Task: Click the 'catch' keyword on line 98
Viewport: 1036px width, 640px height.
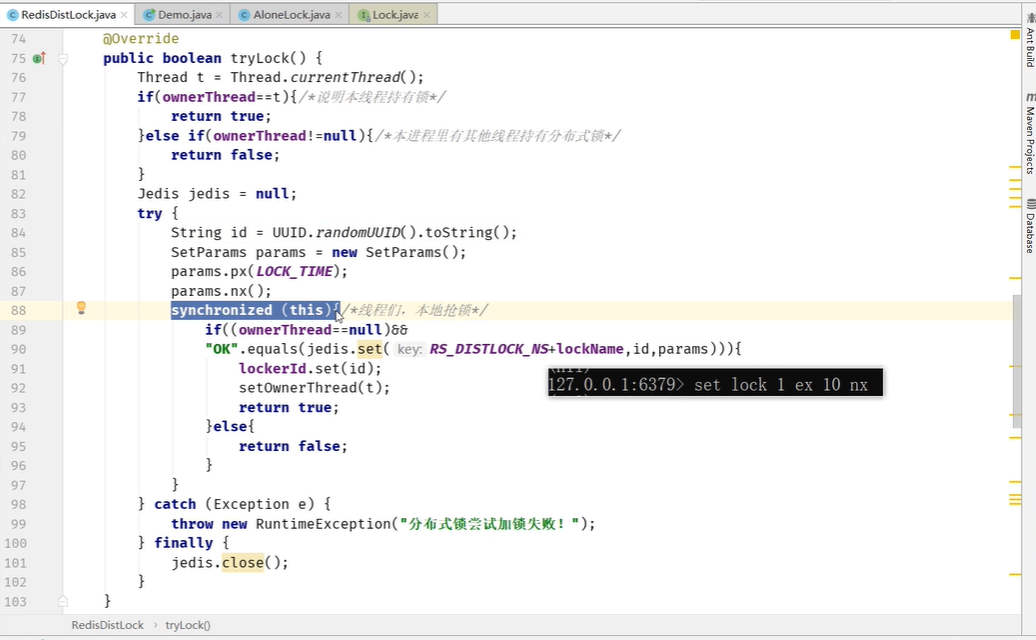Action: pos(175,505)
